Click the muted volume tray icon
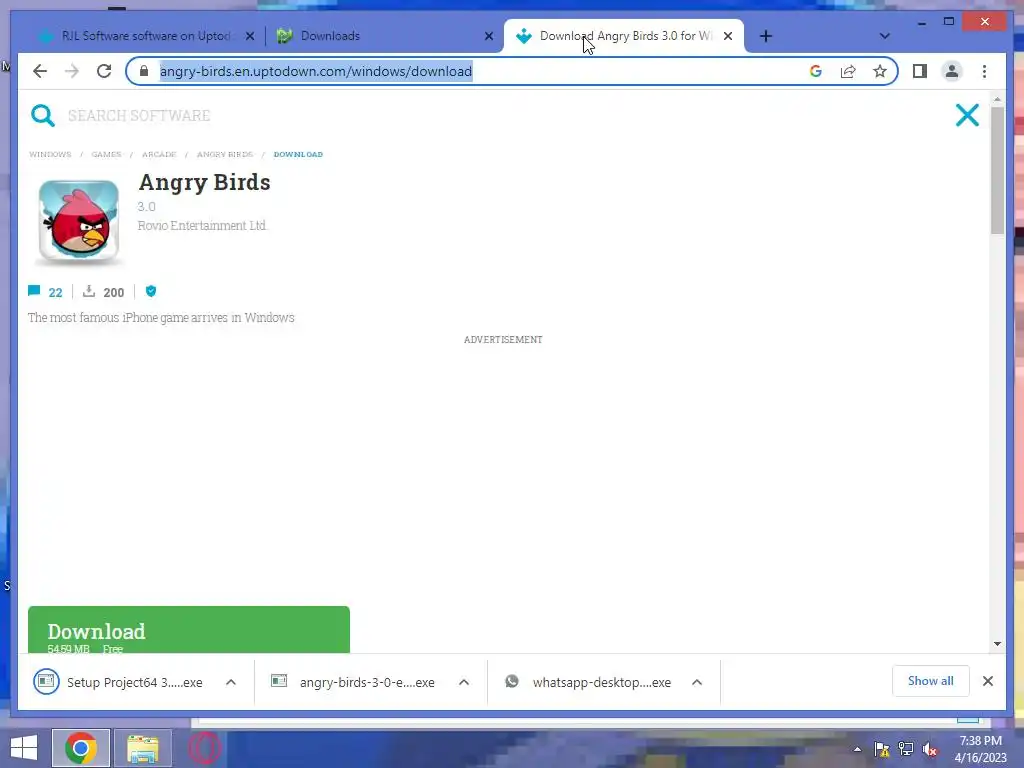The height and width of the screenshot is (768, 1024). (930, 749)
